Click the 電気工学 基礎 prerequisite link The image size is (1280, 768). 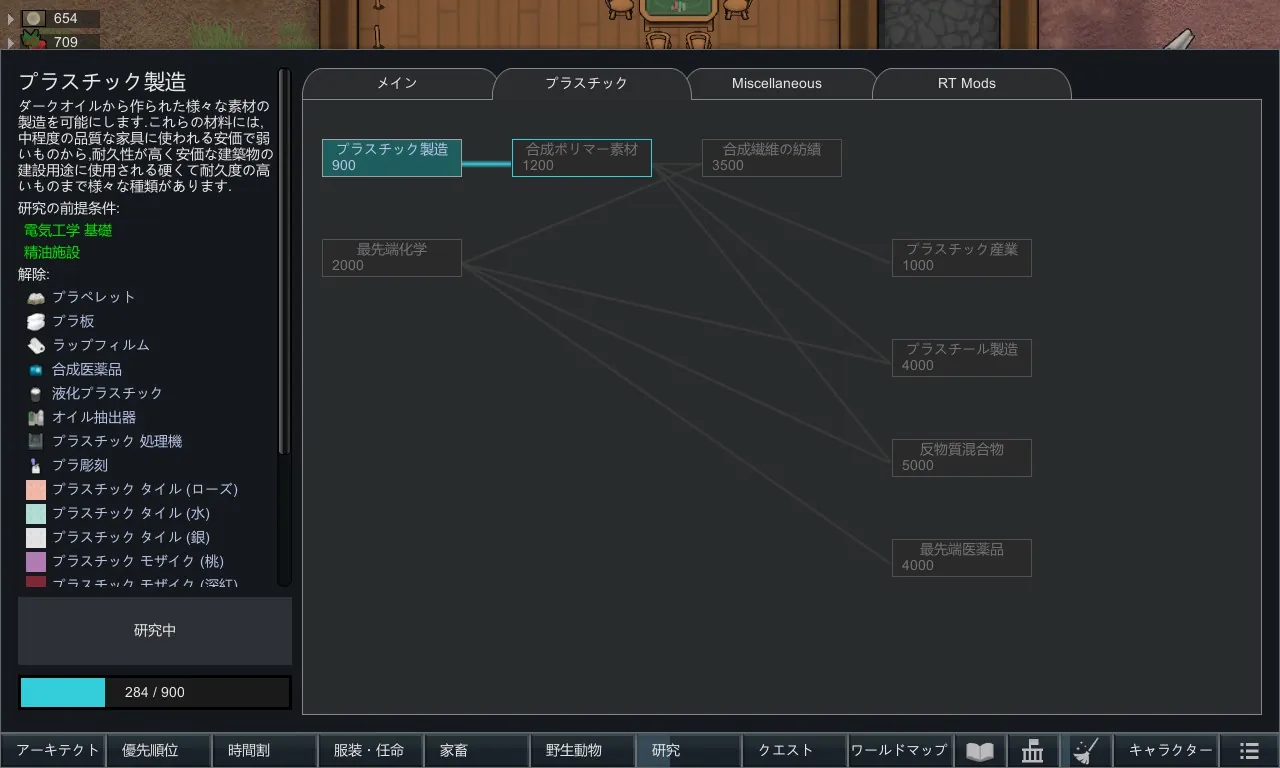(68, 231)
